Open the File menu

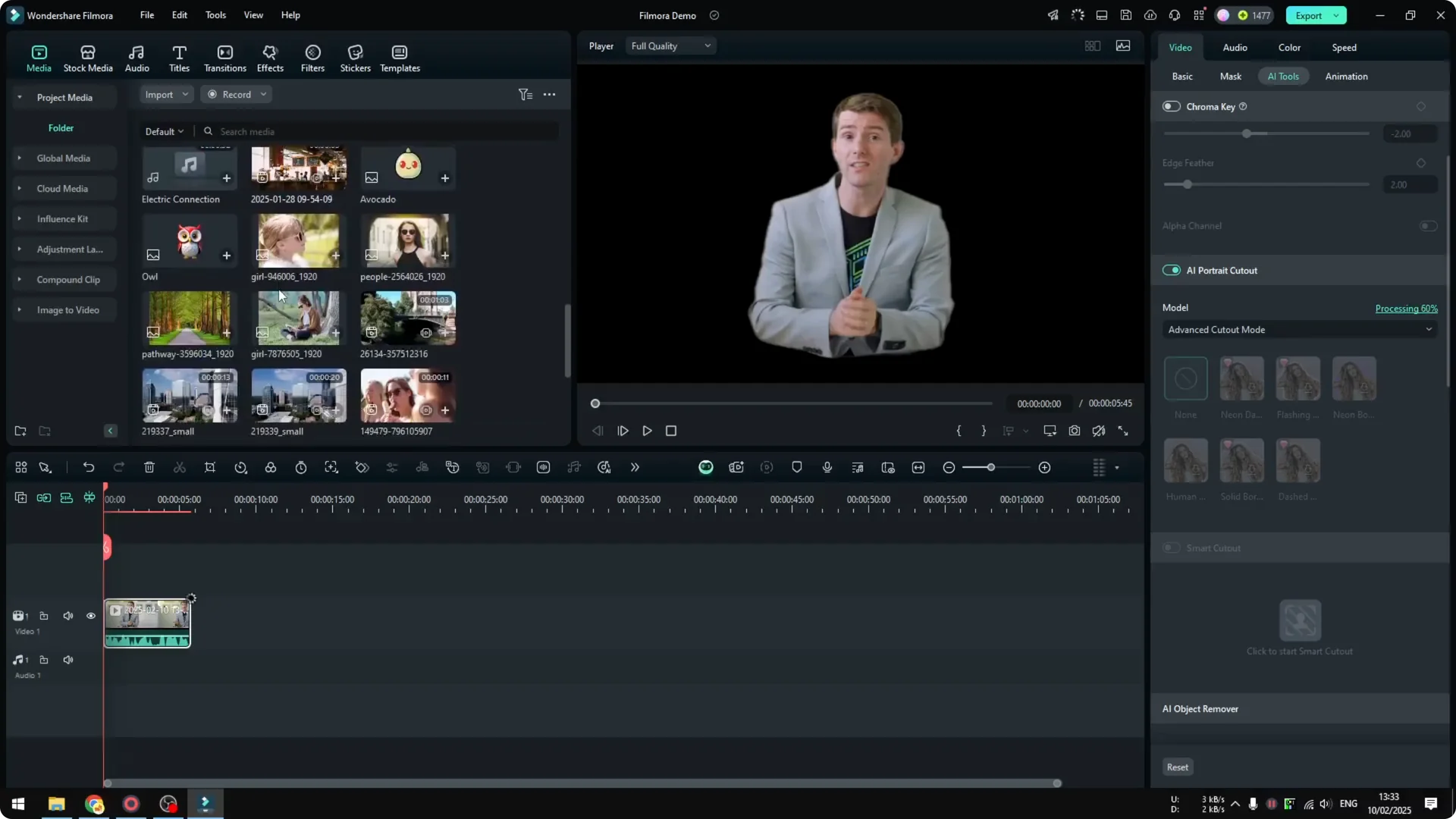146,15
